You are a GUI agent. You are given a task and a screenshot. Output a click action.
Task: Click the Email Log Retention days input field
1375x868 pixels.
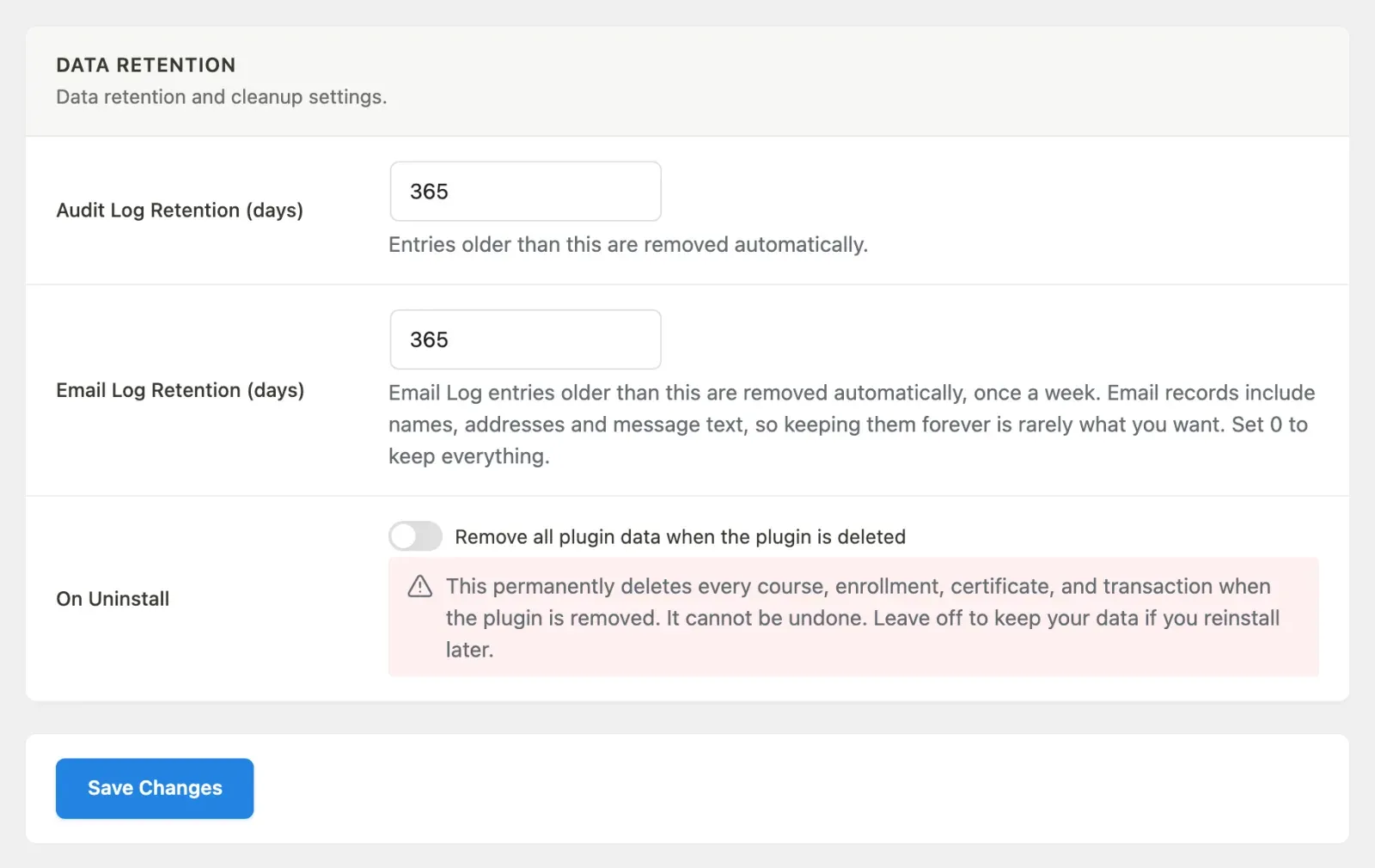(525, 339)
